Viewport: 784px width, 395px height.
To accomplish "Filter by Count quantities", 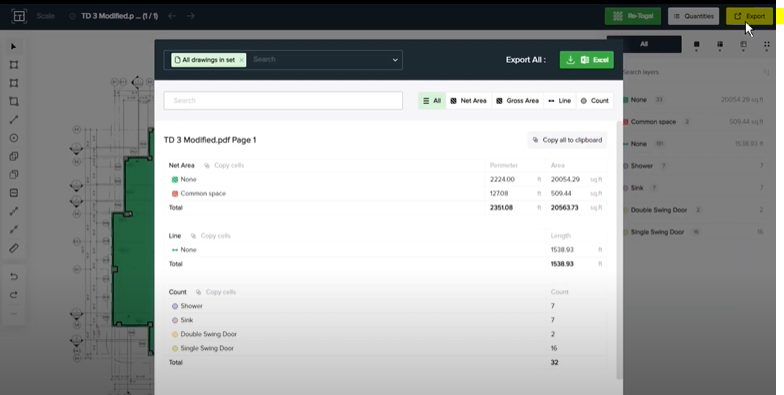I will coord(594,100).
